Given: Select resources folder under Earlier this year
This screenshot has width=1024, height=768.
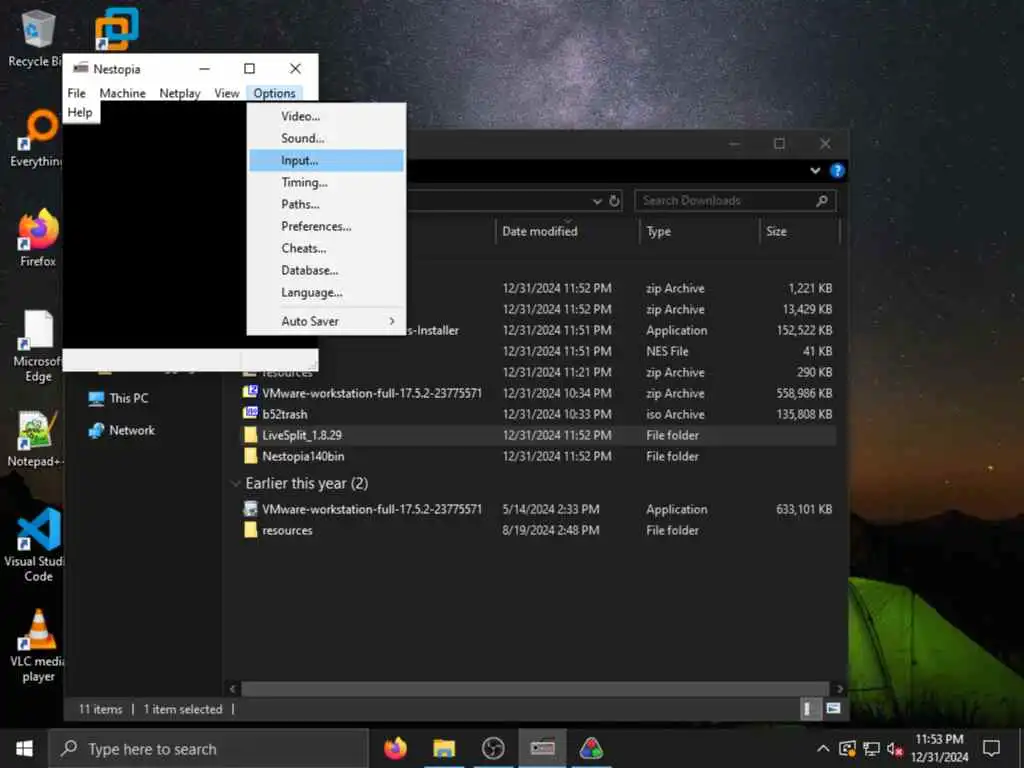Looking at the screenshot, I should pos(539,530).
